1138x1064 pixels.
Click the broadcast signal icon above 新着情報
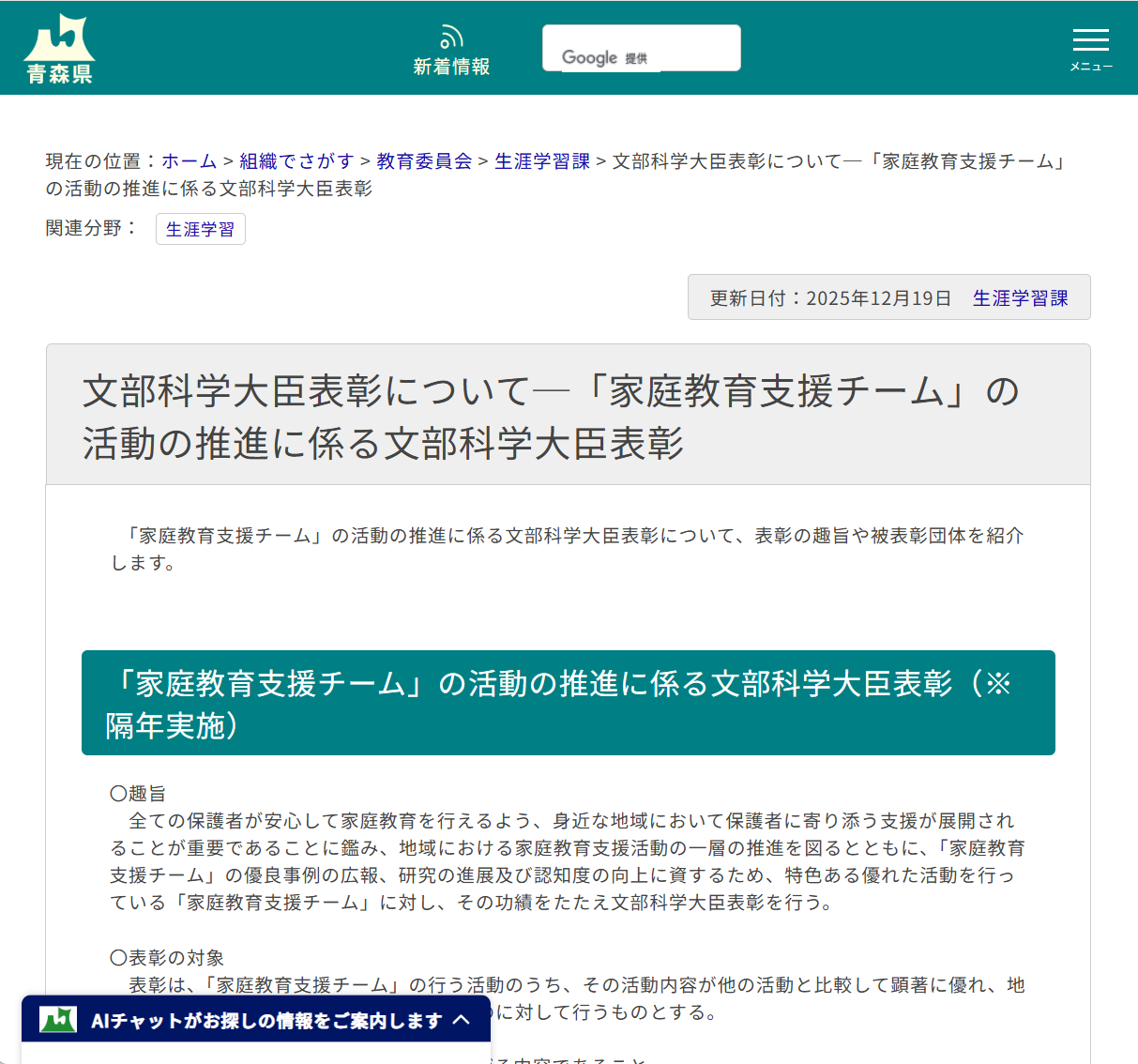[x=451, y=34]
